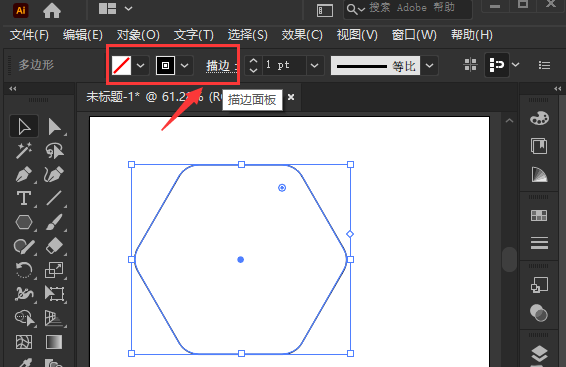Image resolution: width=566 pixels, height=367 pixels.
Task: Select the Curvature tool
Action: pyautogui.click(x=54, y=174)
